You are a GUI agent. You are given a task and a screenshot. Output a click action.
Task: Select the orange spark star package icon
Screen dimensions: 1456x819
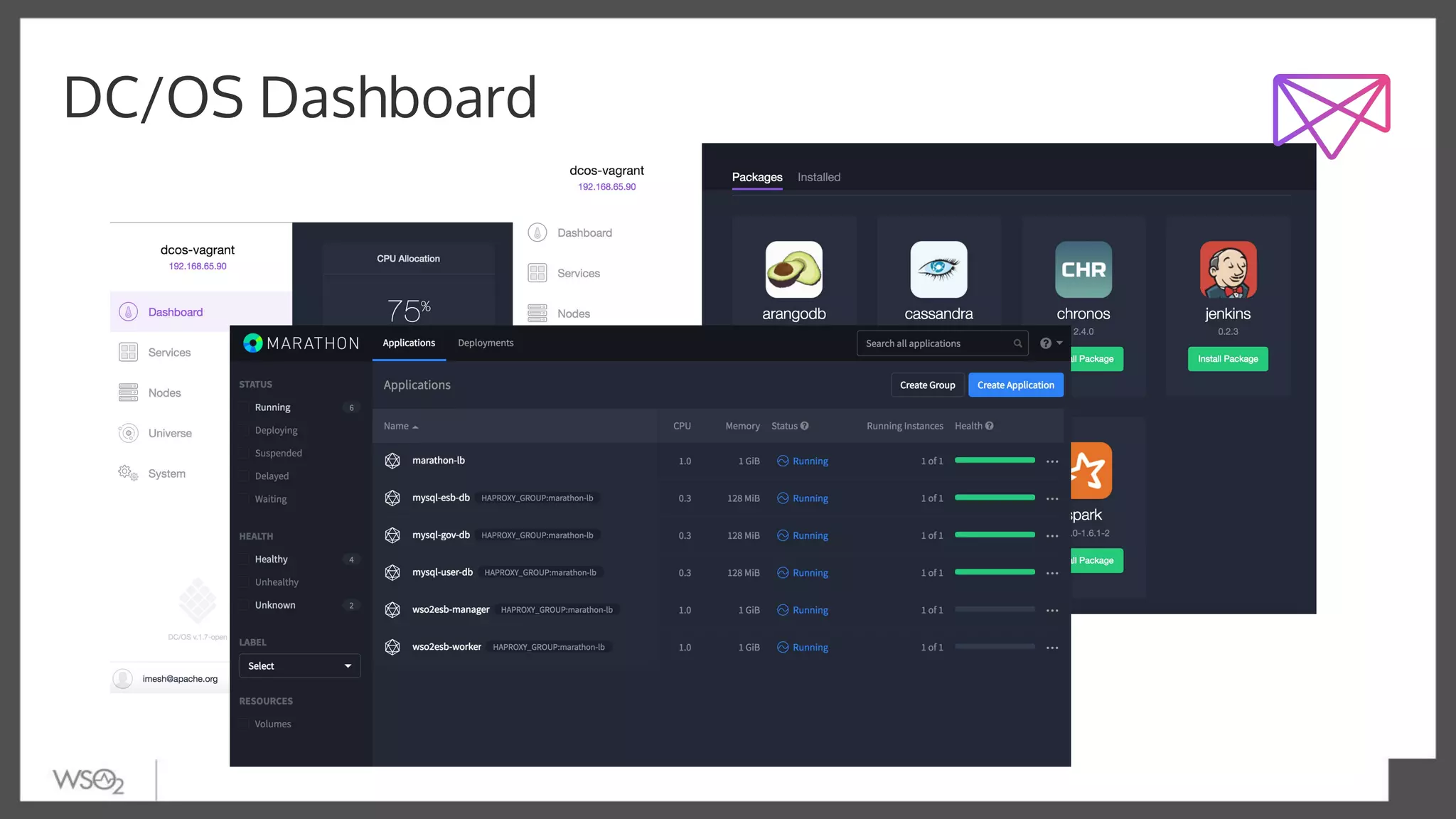point(1091,471)
